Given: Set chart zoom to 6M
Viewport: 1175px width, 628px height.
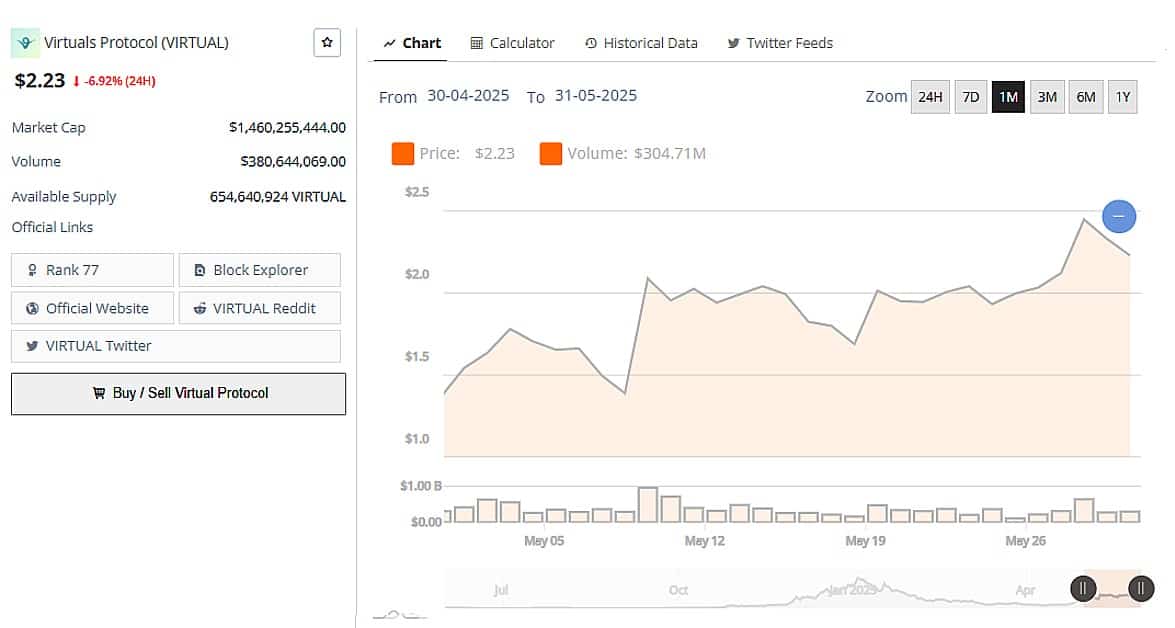Looking at the screenshot, I should 1086,97.
